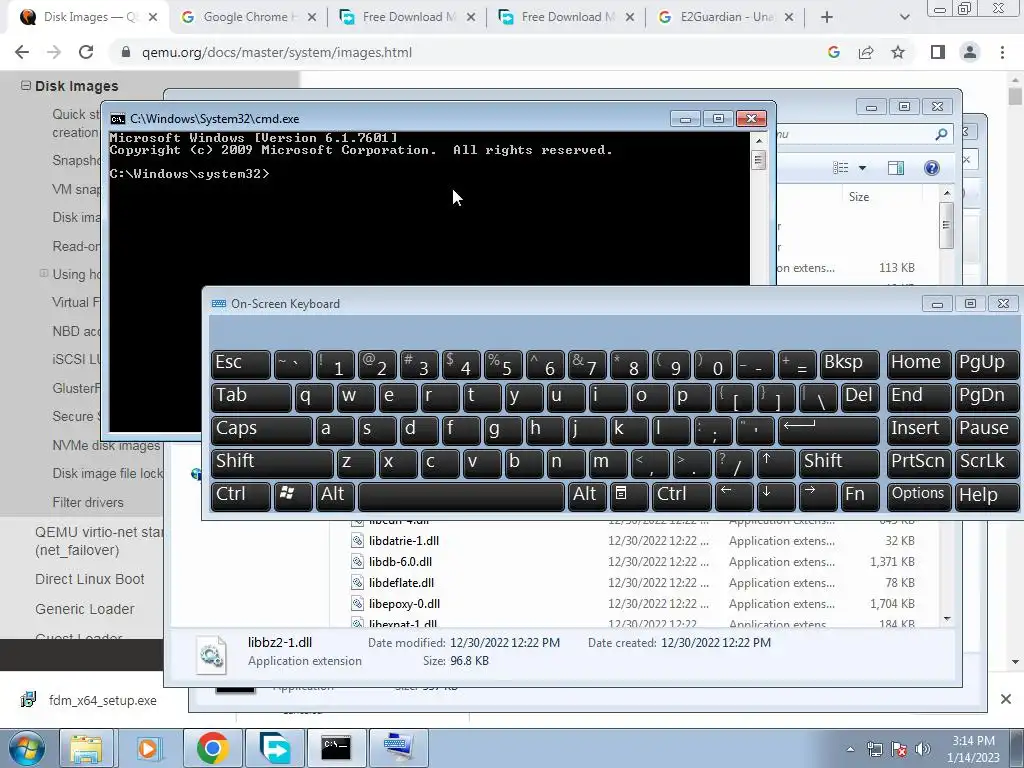Screen dimensions: 1024x768
Task: Select the libepoxy-0.dll file
Action: click(404, 603)
